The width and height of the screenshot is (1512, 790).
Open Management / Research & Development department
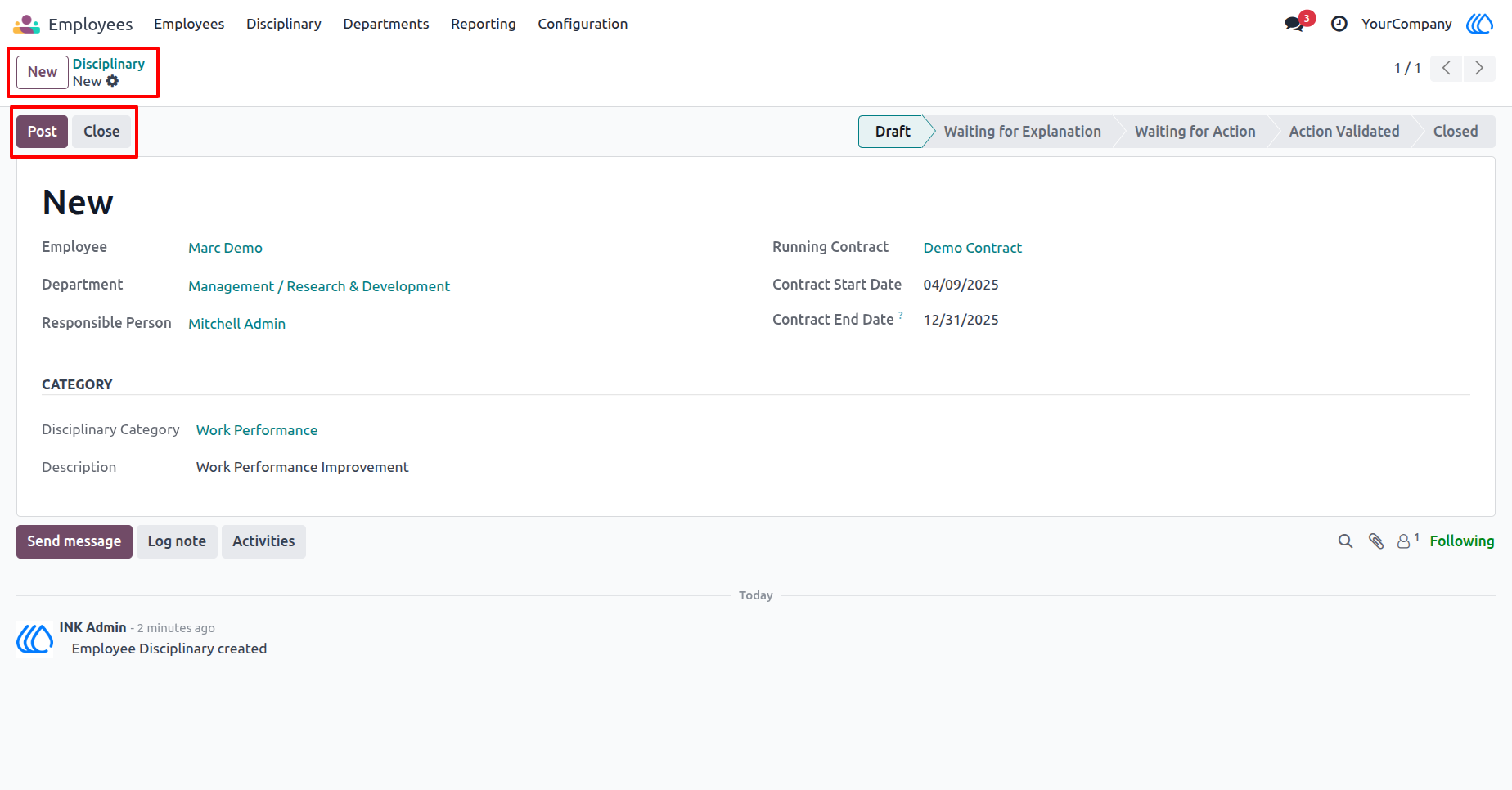click(x=319, y=286)
